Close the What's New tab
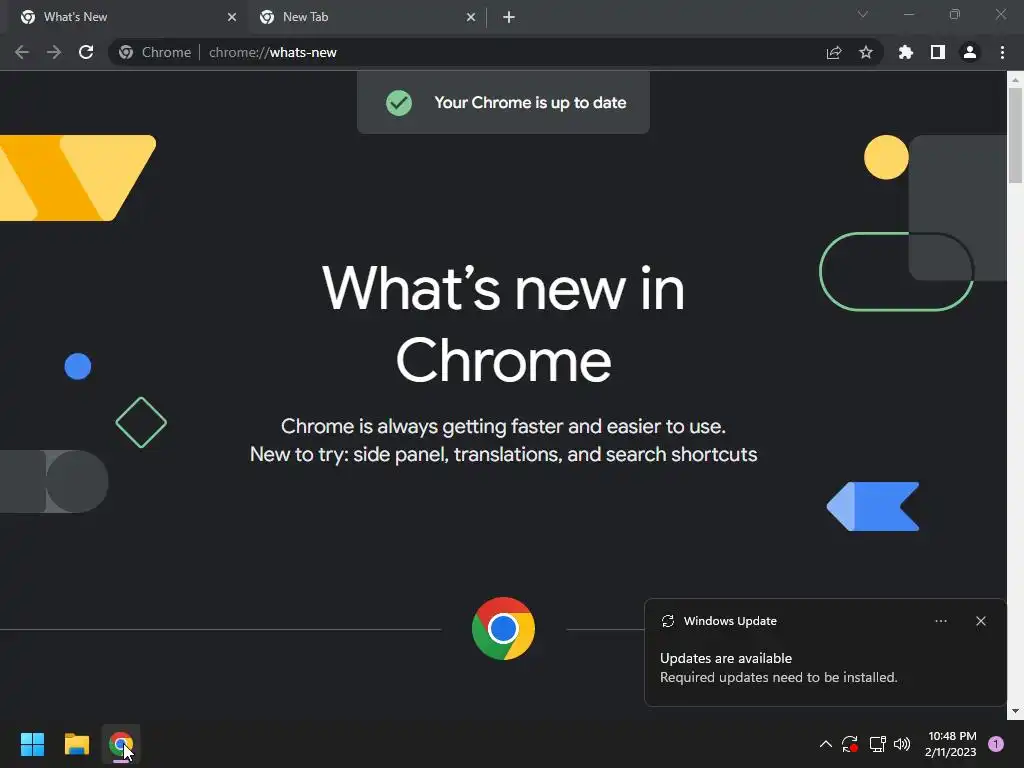 pos(232,17)
